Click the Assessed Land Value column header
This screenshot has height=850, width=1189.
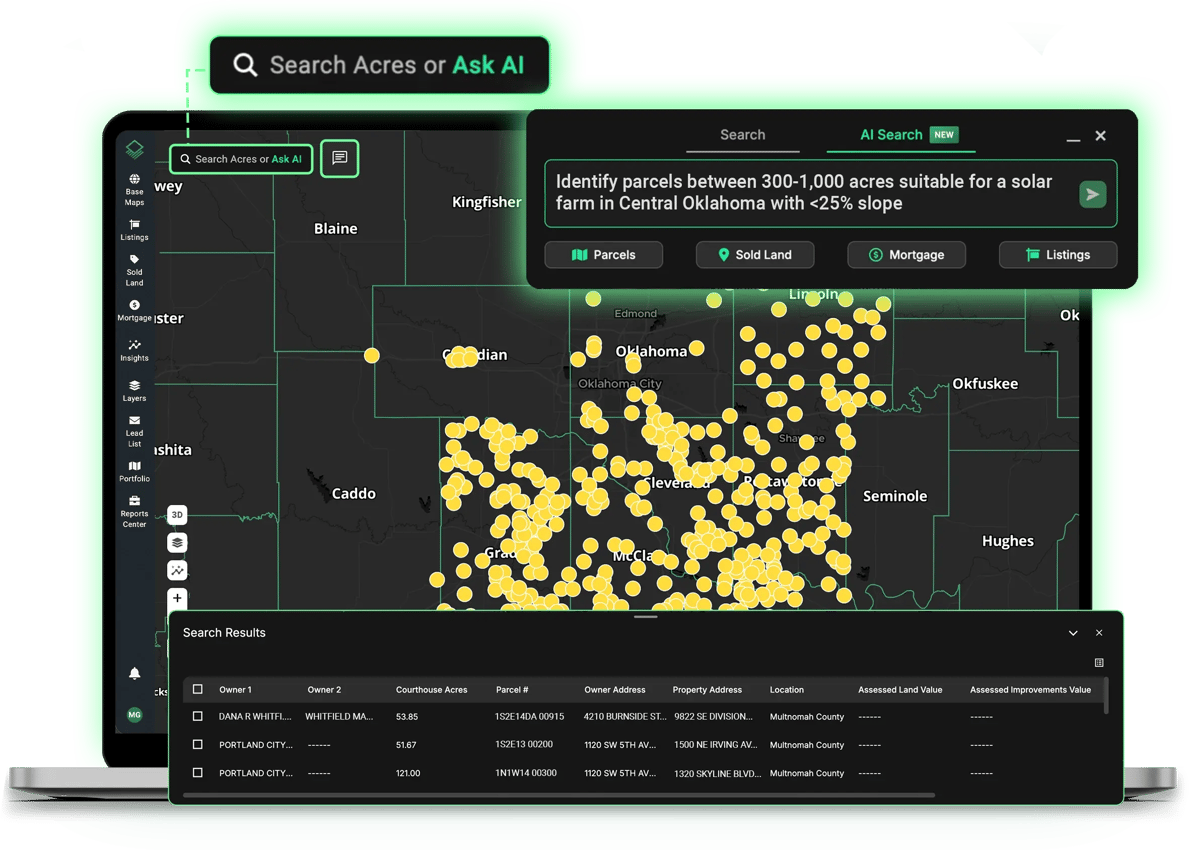900,690
